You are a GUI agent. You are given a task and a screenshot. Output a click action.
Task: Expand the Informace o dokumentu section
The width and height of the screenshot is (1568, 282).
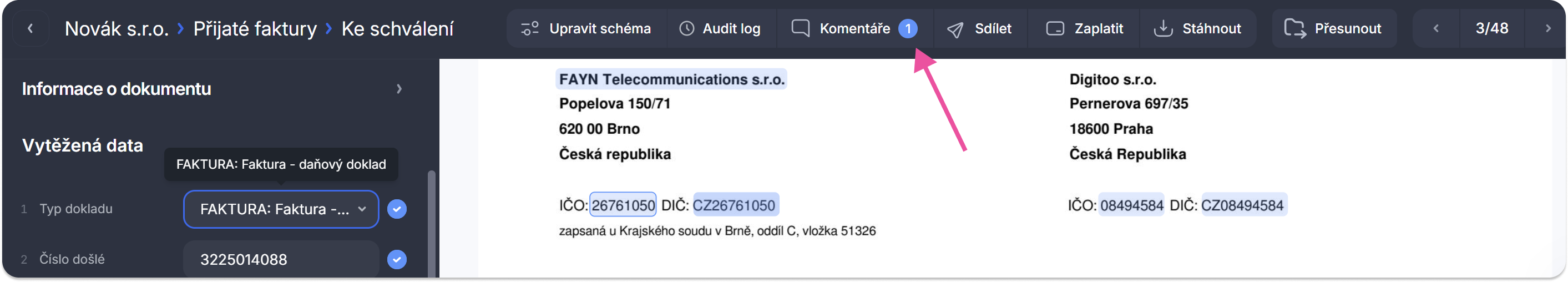point(399,89)
